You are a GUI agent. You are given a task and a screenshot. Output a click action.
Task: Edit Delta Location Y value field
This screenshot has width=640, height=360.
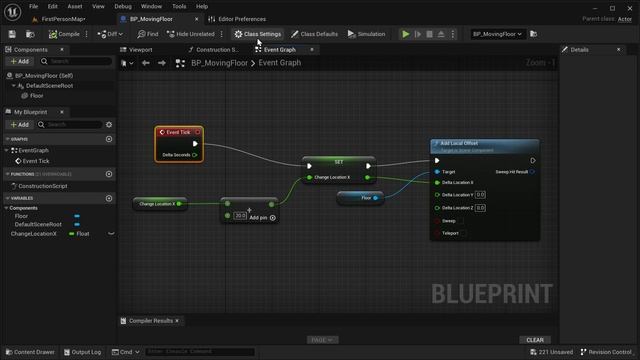click(x=480, y=195)
